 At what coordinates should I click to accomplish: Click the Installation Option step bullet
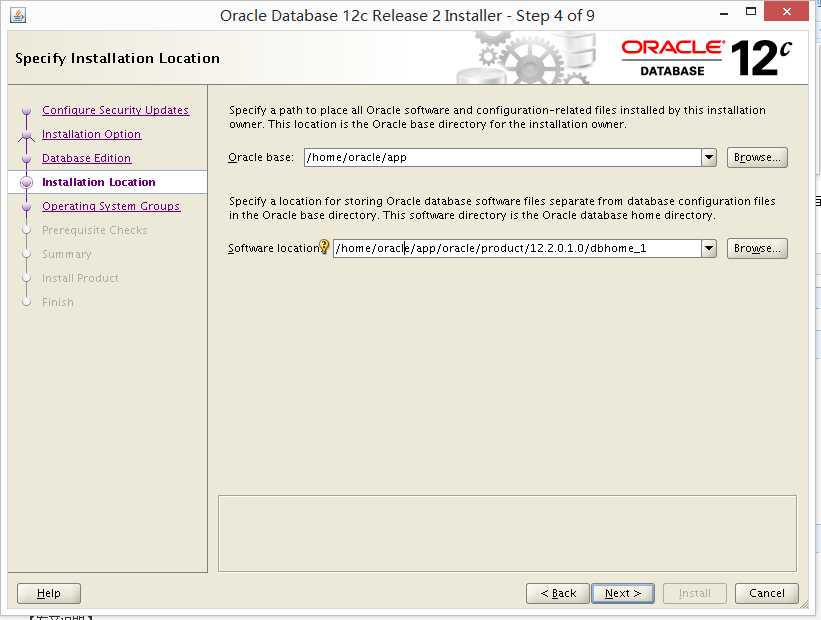(x=26, y=135)
